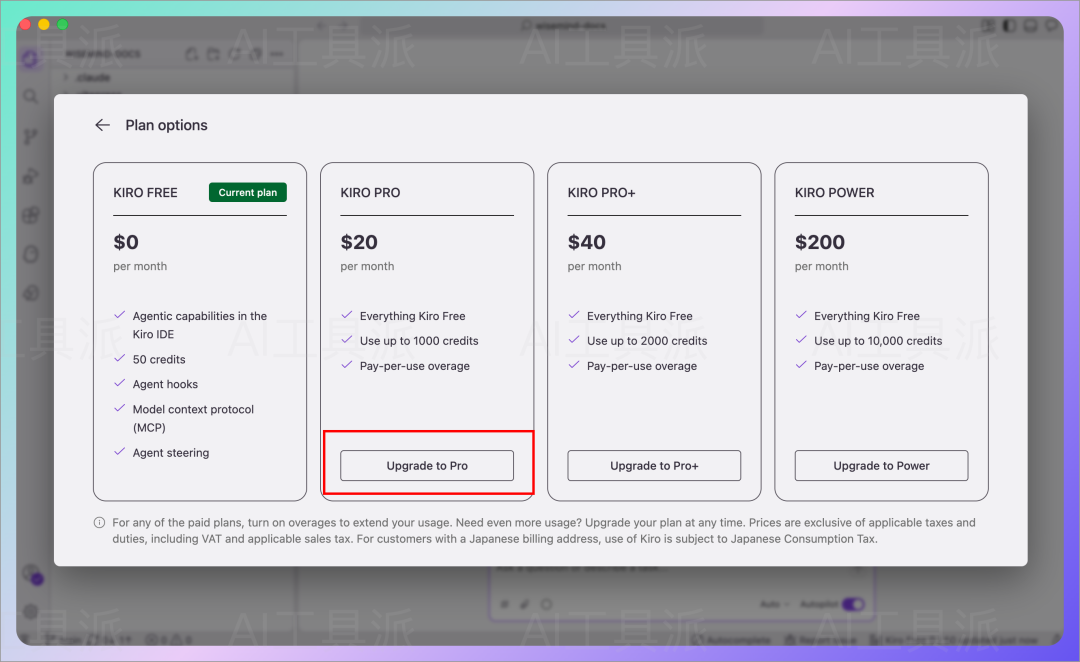Open Source Control in the activity bar
This screenshot has width=1080, height=662.
pyautogui.click(x=30, y=136)
